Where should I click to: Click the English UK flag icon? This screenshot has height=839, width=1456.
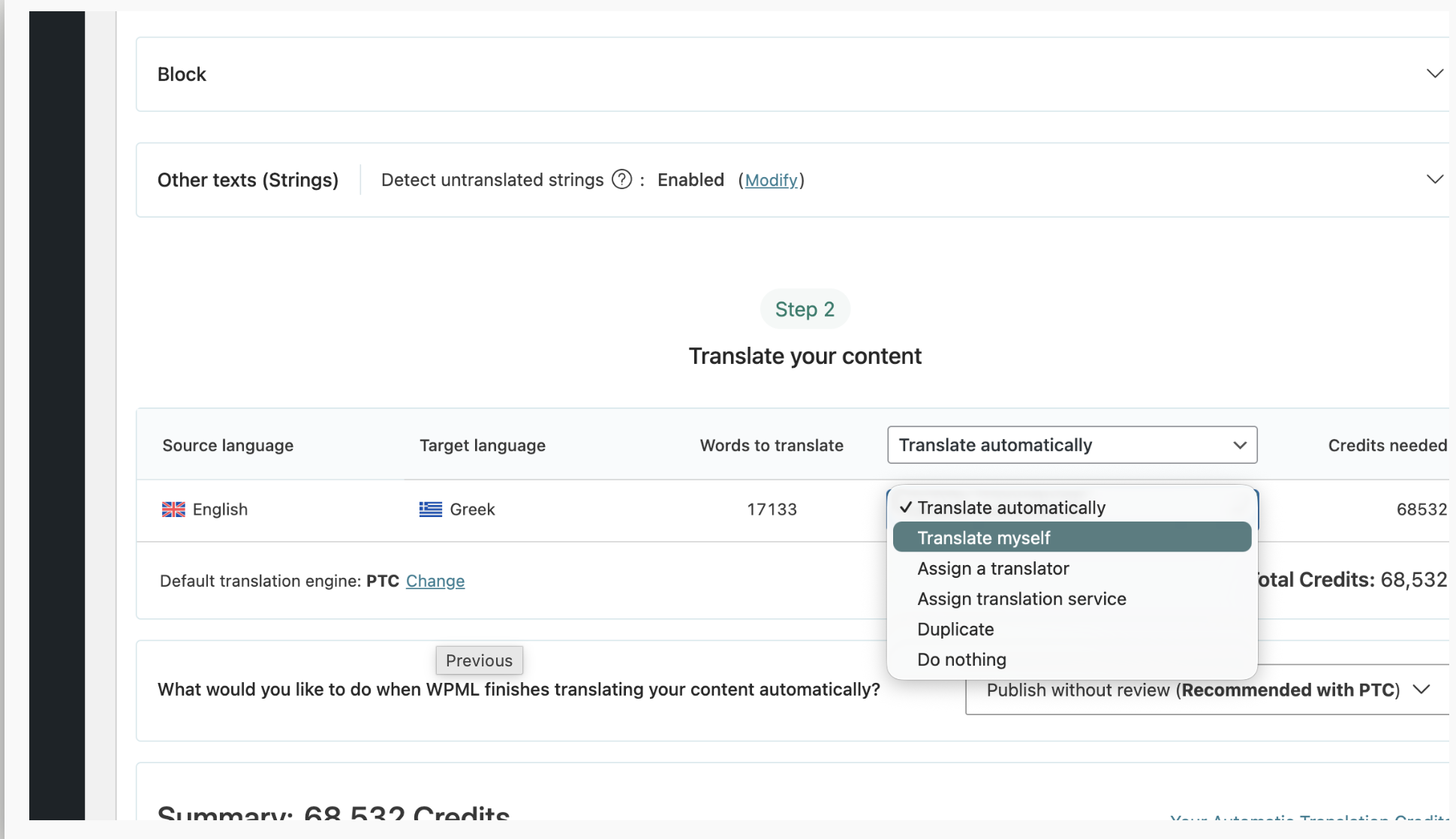click(x=173, y=510)
